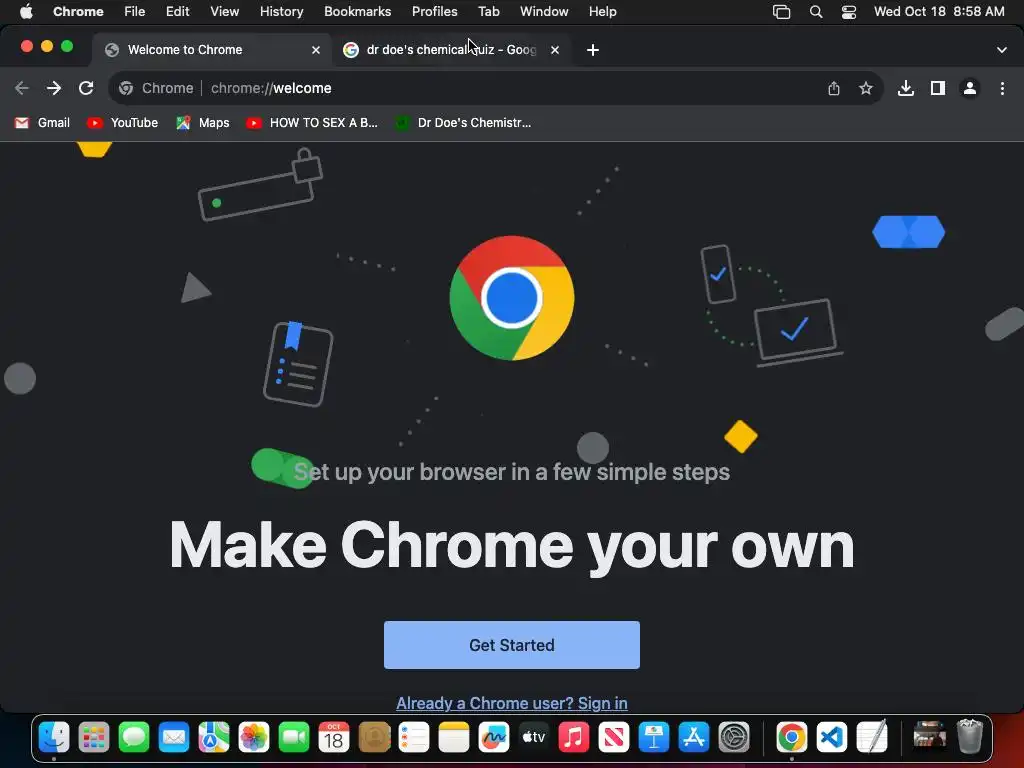Screen dimensions: 1024x768
Task: Open Keynote from the dock
Action: click(x=654, y=738)
